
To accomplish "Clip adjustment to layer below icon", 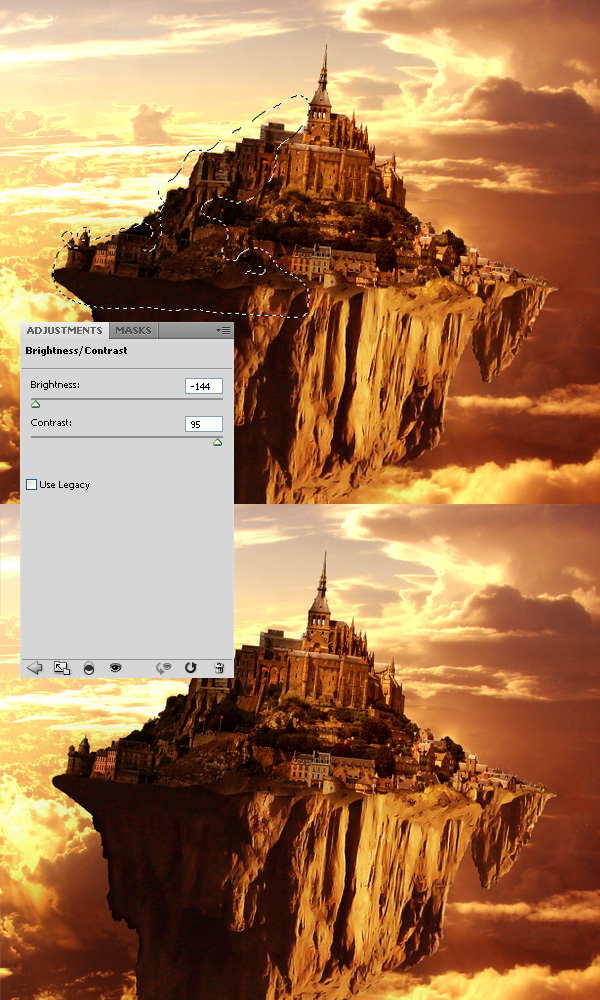I will [89, 668].
